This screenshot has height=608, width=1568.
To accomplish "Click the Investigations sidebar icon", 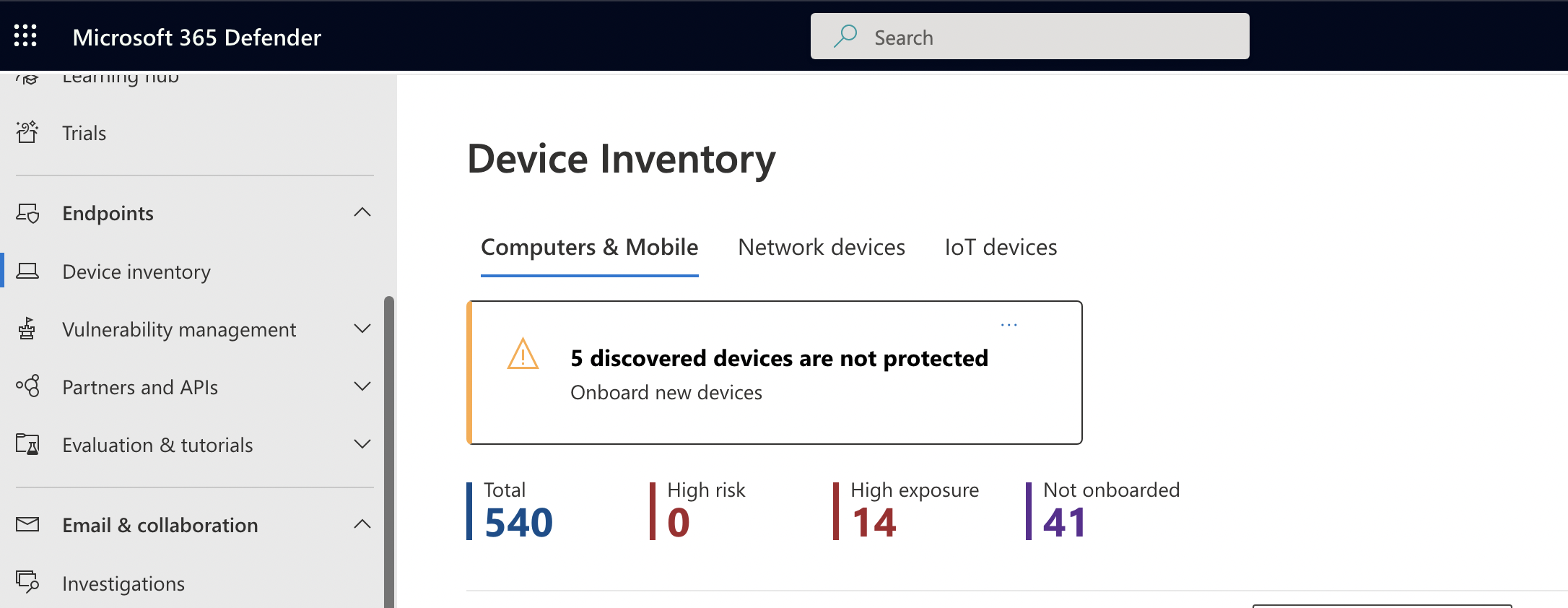I will [x=27, y=582].
